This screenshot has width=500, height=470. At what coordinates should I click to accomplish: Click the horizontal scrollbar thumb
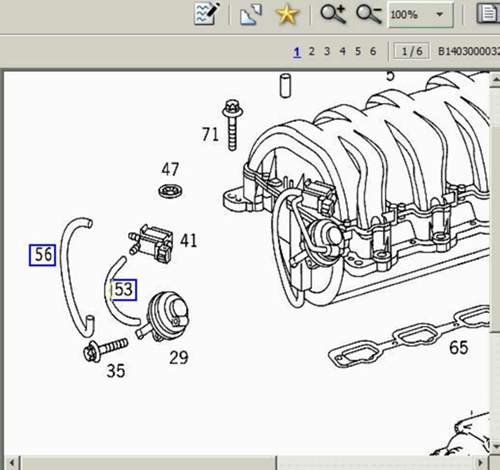click(x=148, y=463)
